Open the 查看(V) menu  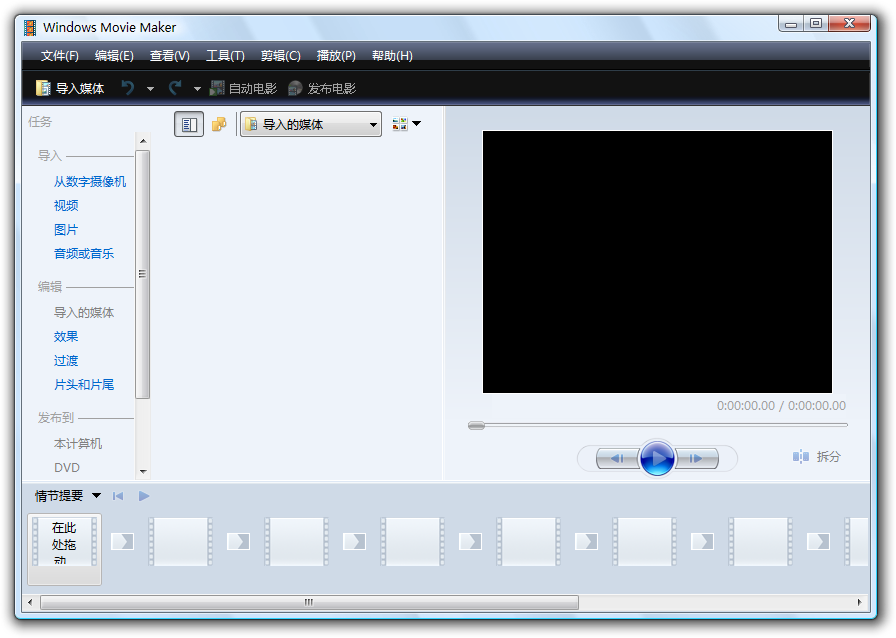pos(170,55)
